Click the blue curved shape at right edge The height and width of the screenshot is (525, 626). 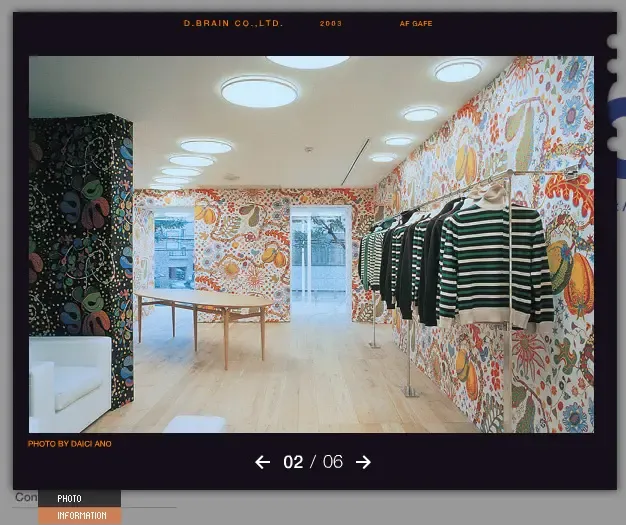(618, 136)
